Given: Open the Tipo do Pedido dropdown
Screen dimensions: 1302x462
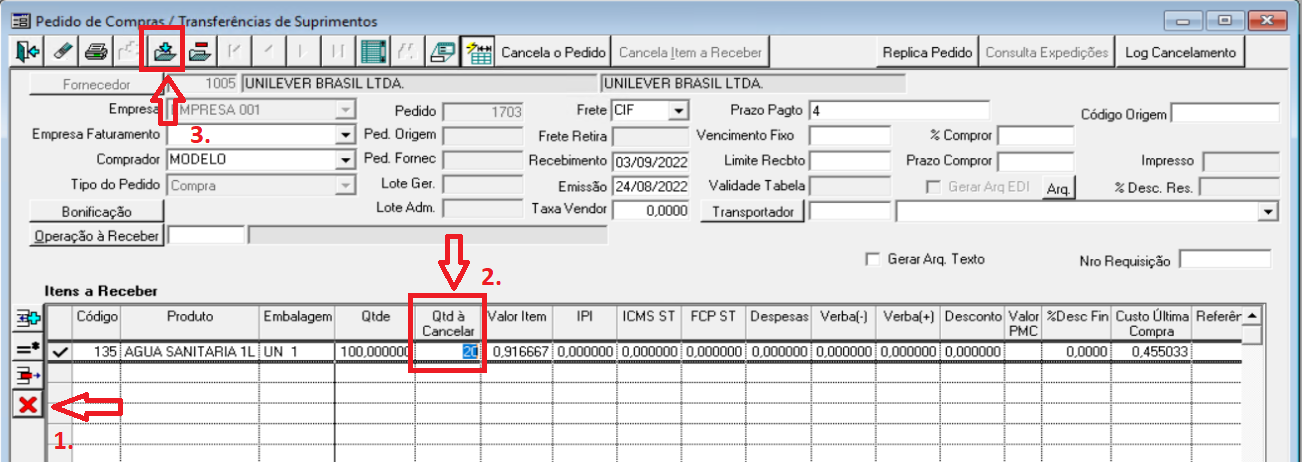Looking at the screenshot, I should pyautogui.click(x=346, y=186).
